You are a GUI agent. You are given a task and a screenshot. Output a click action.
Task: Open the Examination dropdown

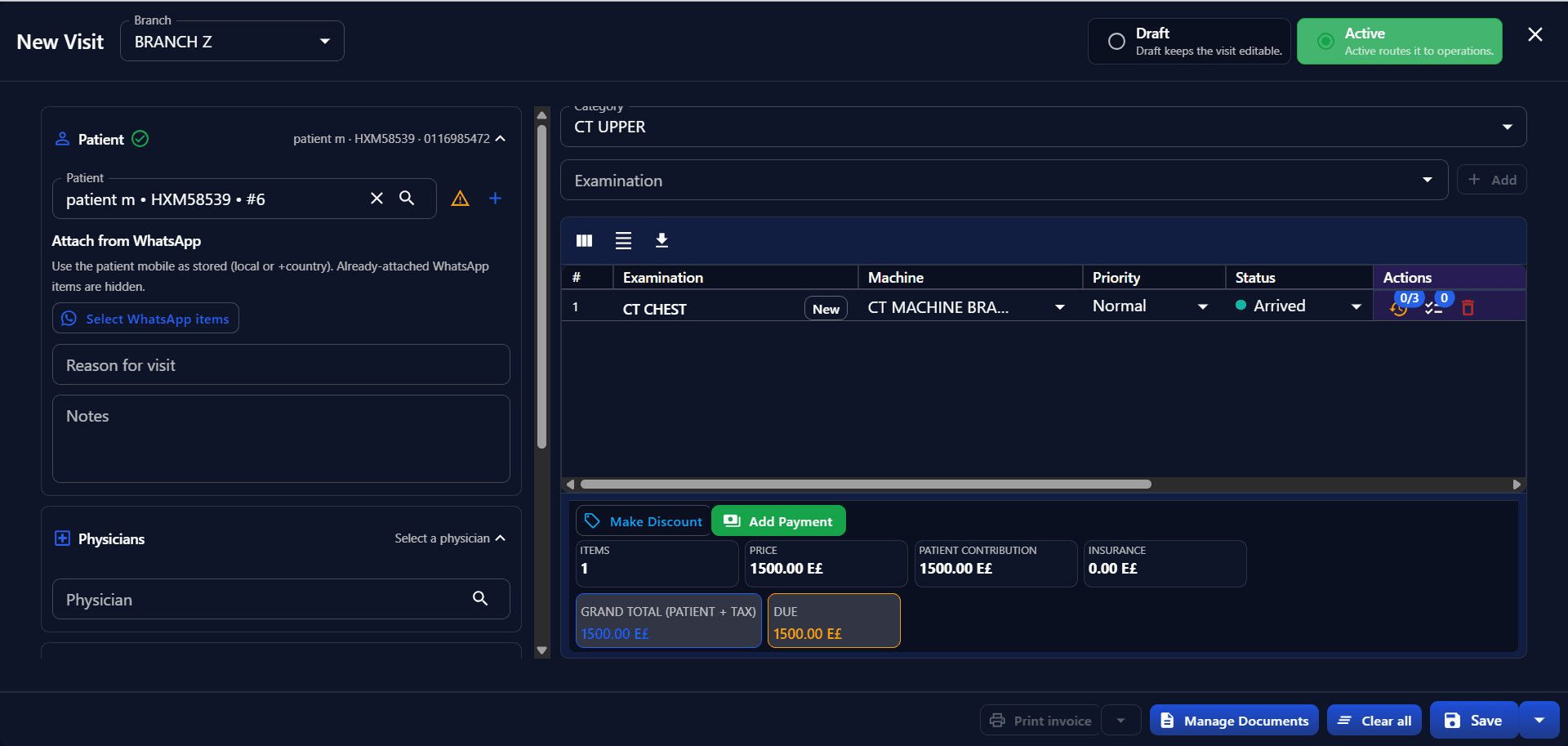tap(1004, 181)
